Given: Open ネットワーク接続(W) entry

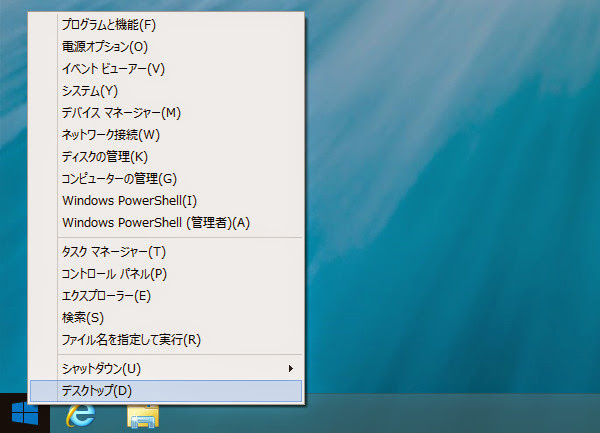Looking at the screenshot, I should tap(166, 135).
